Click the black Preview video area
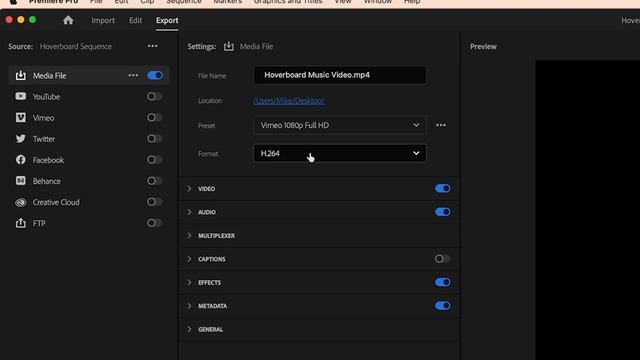Viewport: 640px width, 360px height. (x=588, y=210)
